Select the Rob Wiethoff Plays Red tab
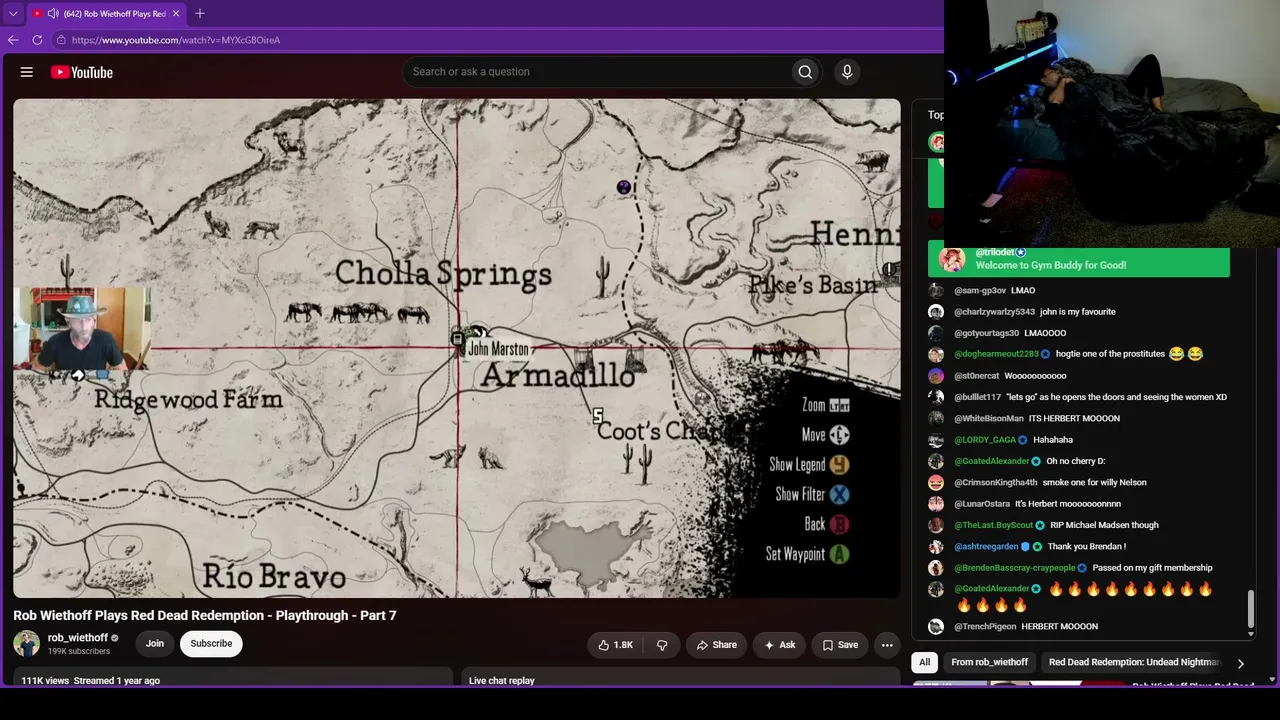The image size is (1280, 720). point(106,14)
